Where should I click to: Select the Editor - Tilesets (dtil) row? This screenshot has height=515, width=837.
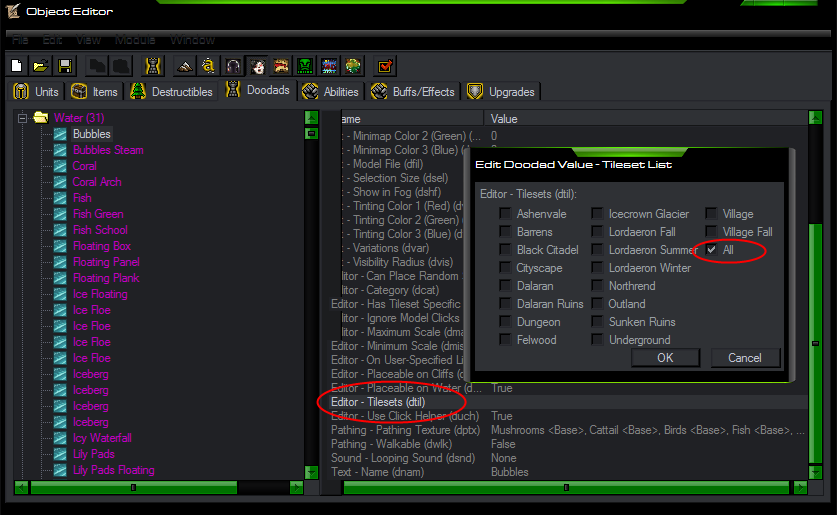567,402
